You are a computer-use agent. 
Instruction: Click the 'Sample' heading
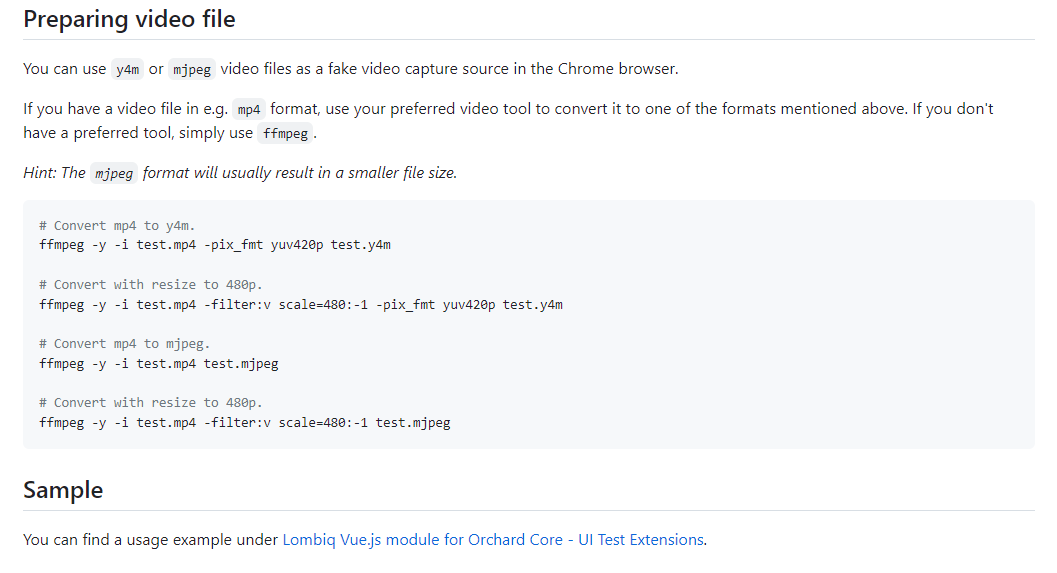tap(63, 490)
